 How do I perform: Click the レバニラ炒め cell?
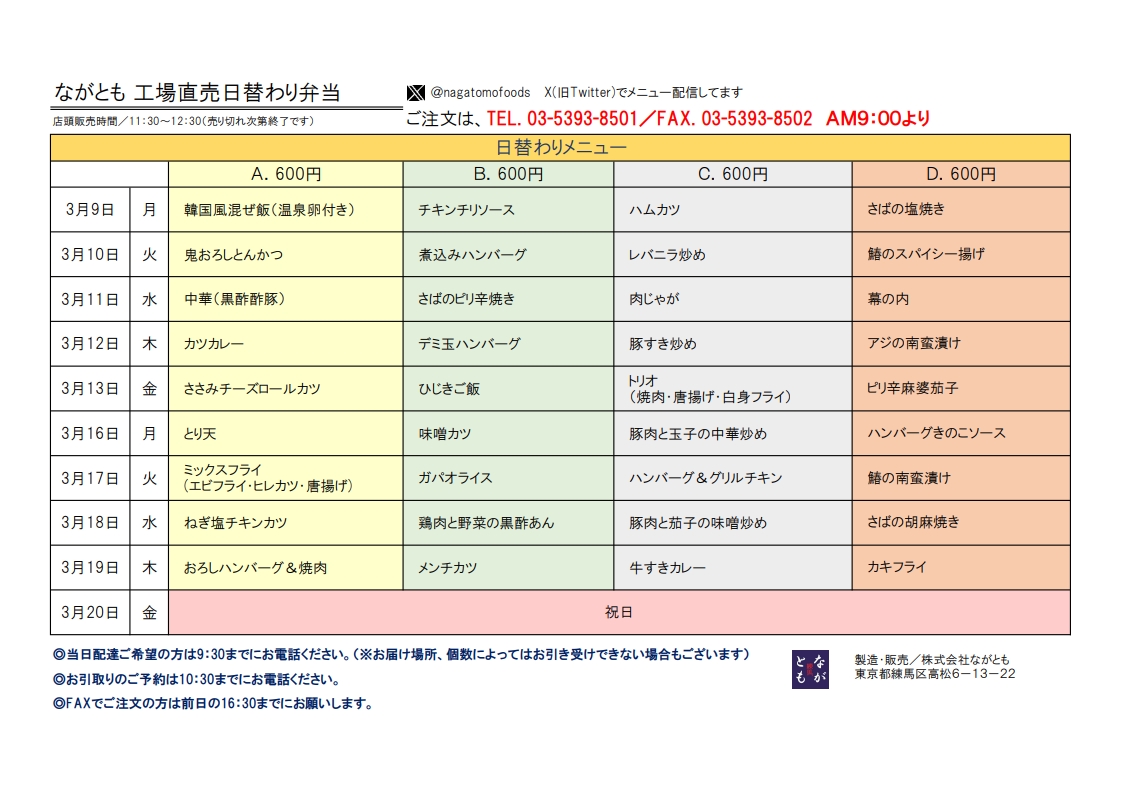click(733, 254)
